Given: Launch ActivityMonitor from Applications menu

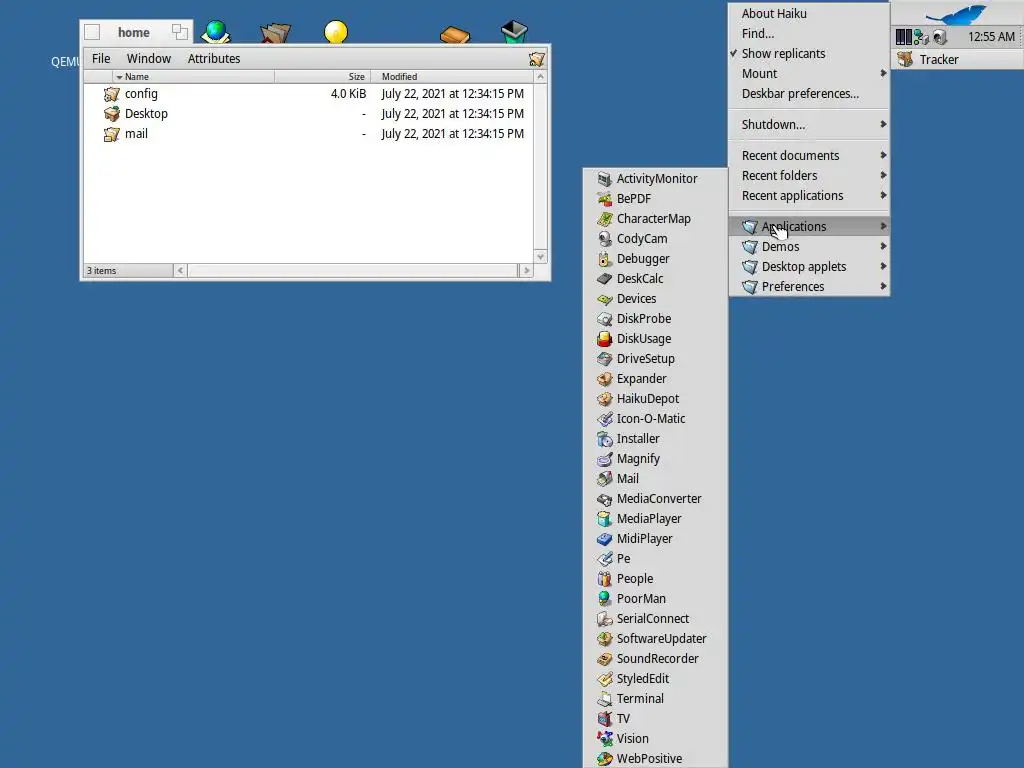Looking at the screenshot, I should (655, 178).
